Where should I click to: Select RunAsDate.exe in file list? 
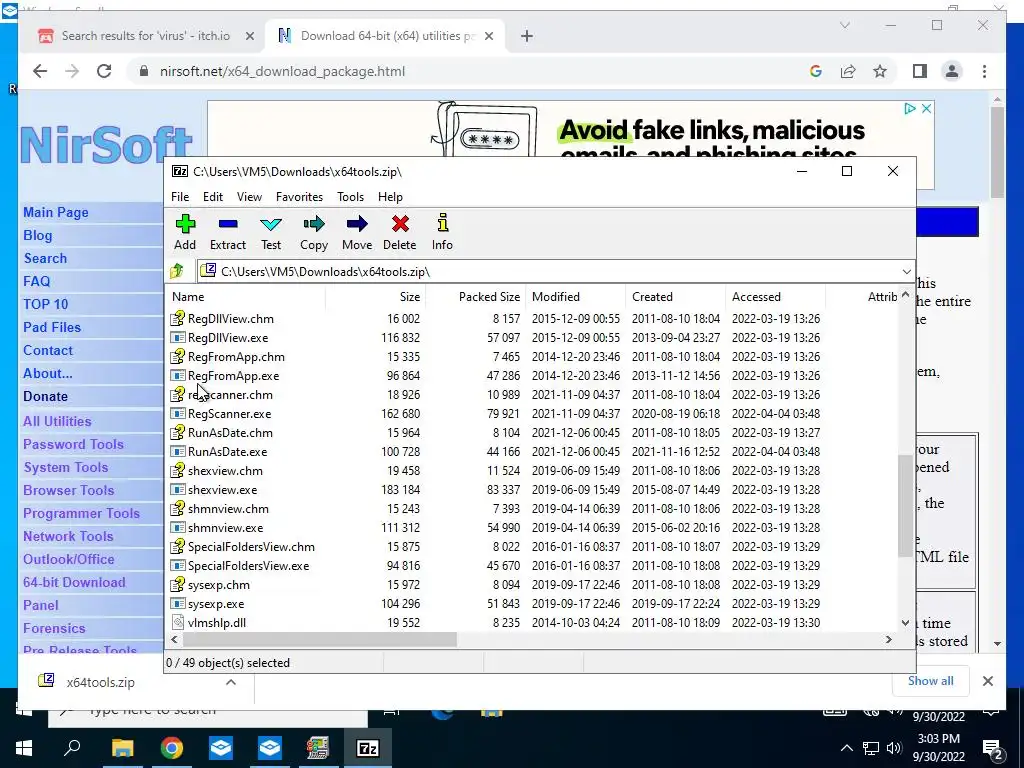point(227,451)
